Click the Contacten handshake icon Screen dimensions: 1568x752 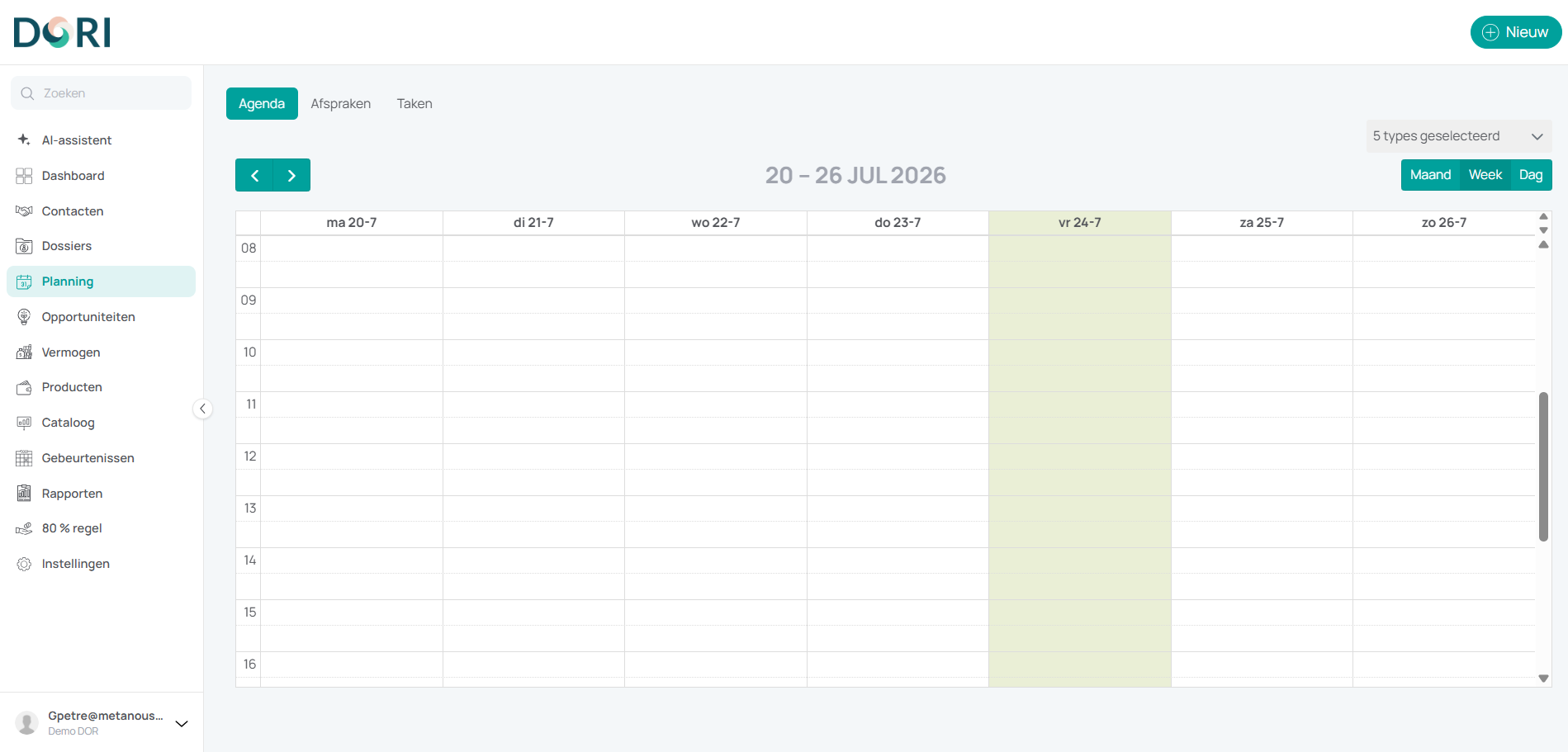click(24, 211)
